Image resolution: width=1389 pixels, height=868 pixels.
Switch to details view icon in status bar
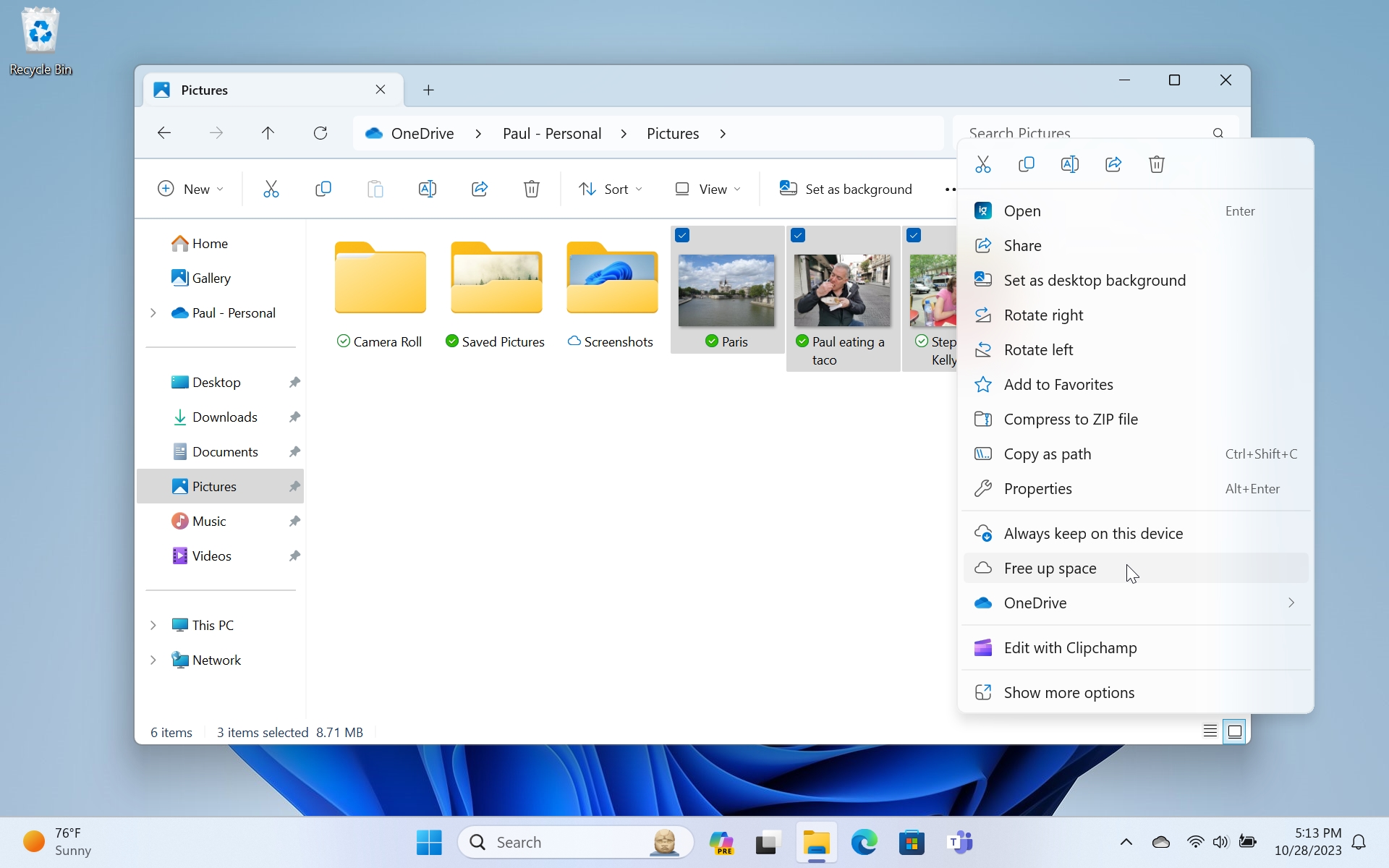(1210, 731)
